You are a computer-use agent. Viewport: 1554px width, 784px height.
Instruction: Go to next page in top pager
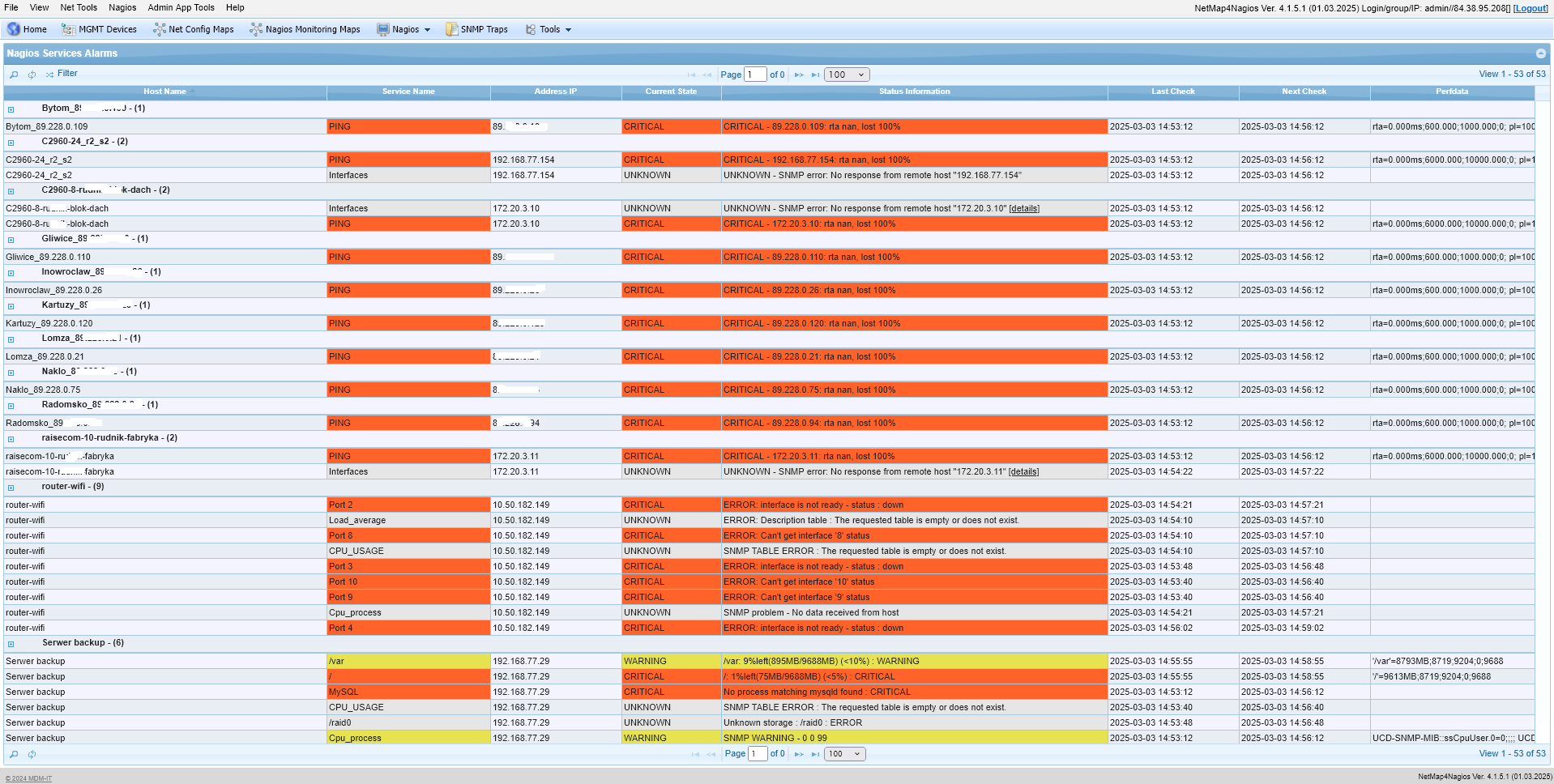799,75
